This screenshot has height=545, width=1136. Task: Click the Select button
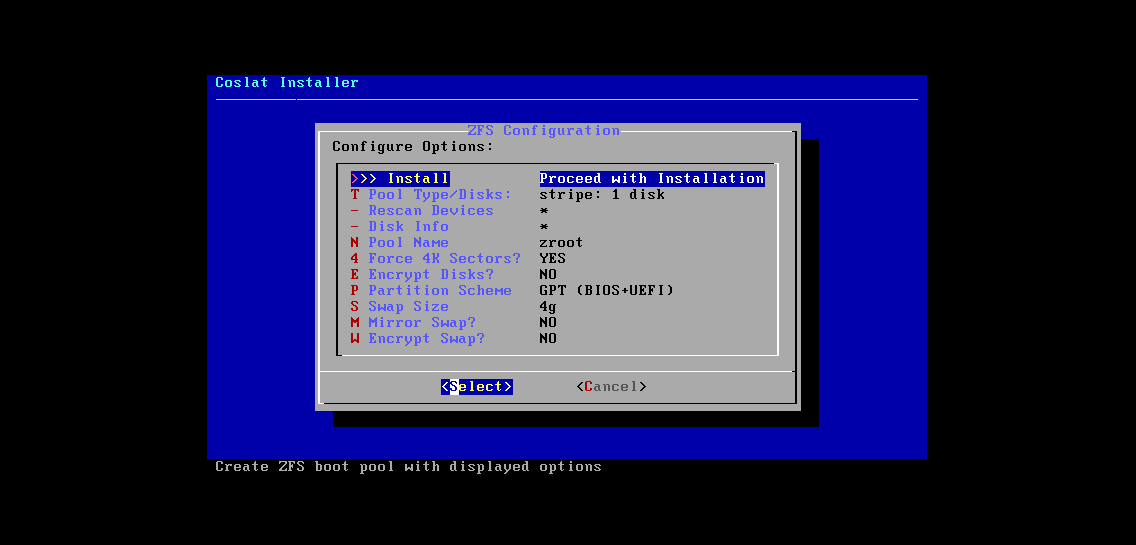tap(477, 386)
